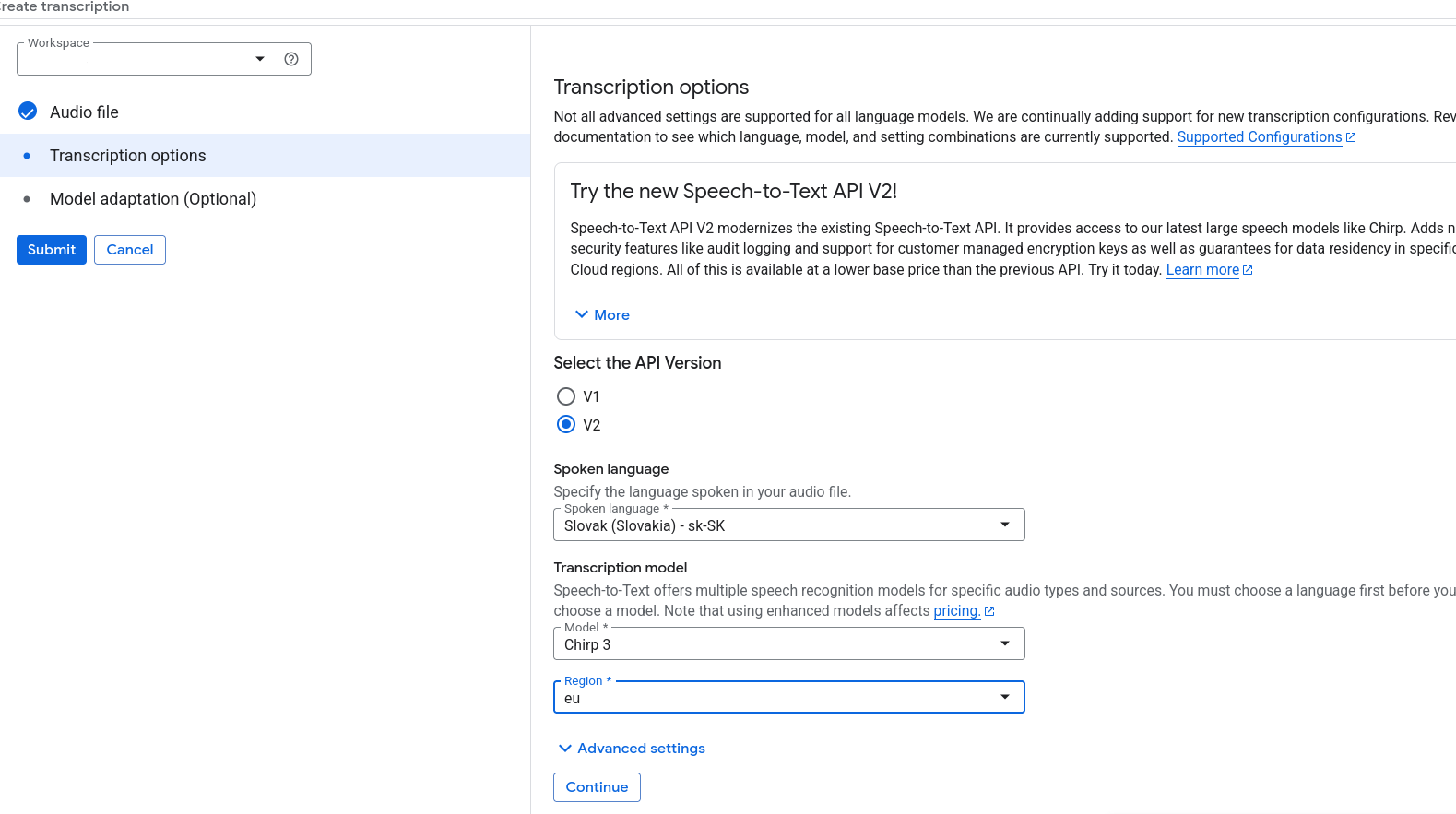Select the V2 API version
This screenshot has width=1456, height=814.
click(x=566, y=425)
